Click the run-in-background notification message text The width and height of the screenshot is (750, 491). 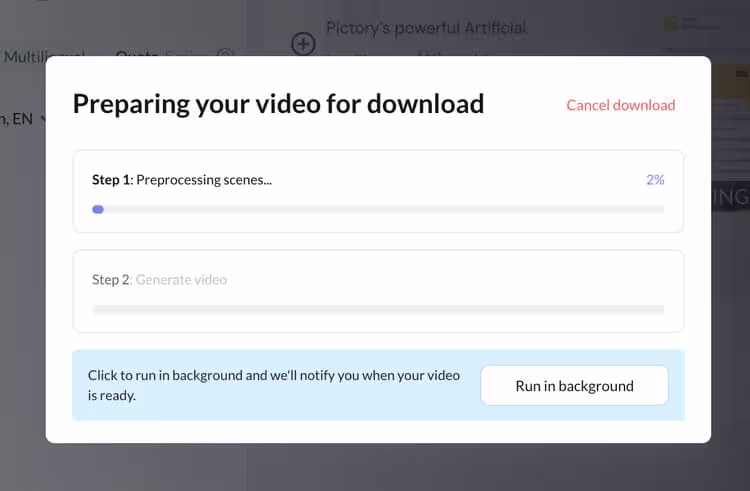coord(274,385)
